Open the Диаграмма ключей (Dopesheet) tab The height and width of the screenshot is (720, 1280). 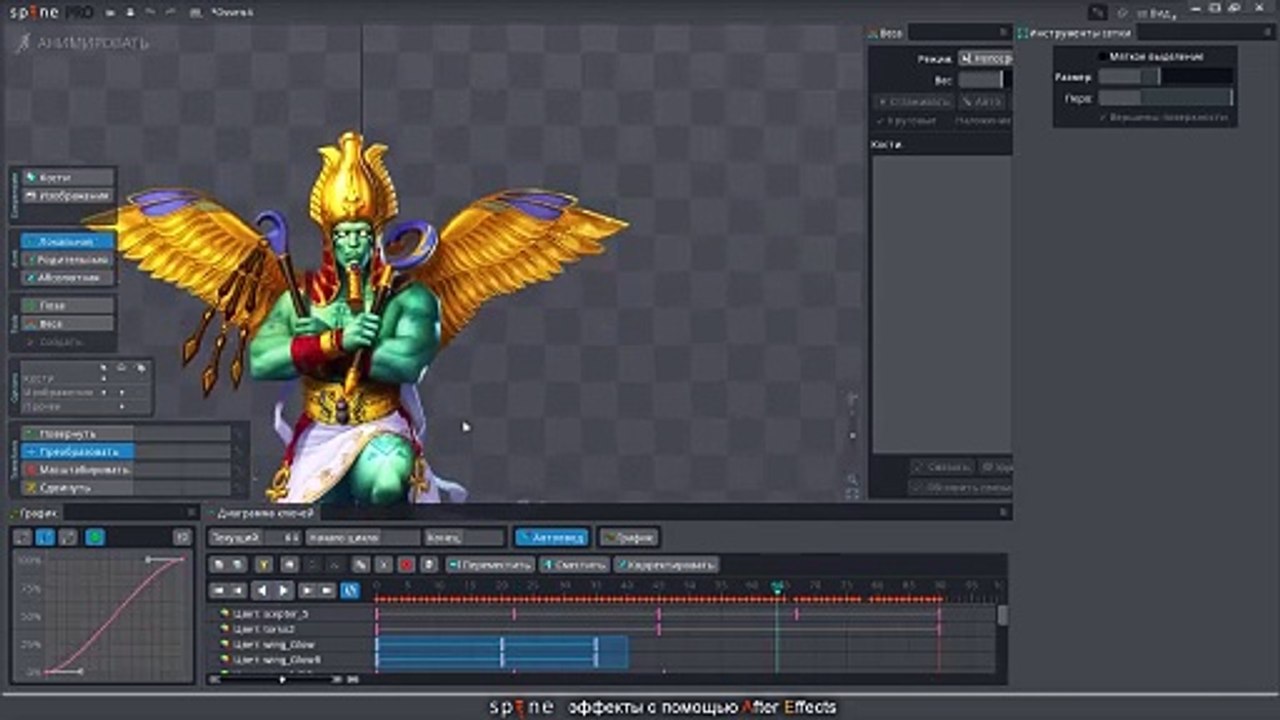[x=265, y=512]
